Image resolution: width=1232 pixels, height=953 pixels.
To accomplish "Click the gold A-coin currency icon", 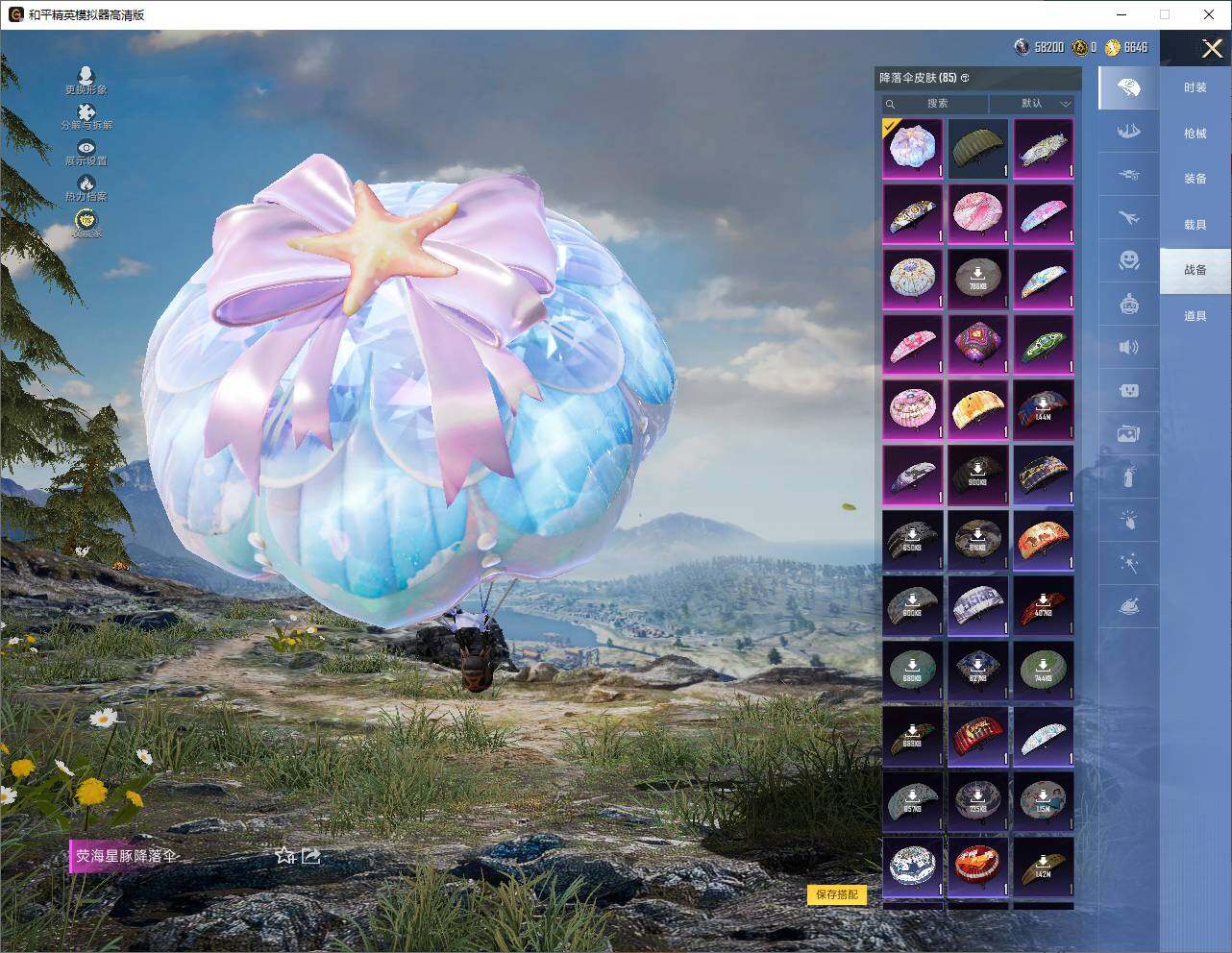I will pyautogui.click(x=1080, y=47).
